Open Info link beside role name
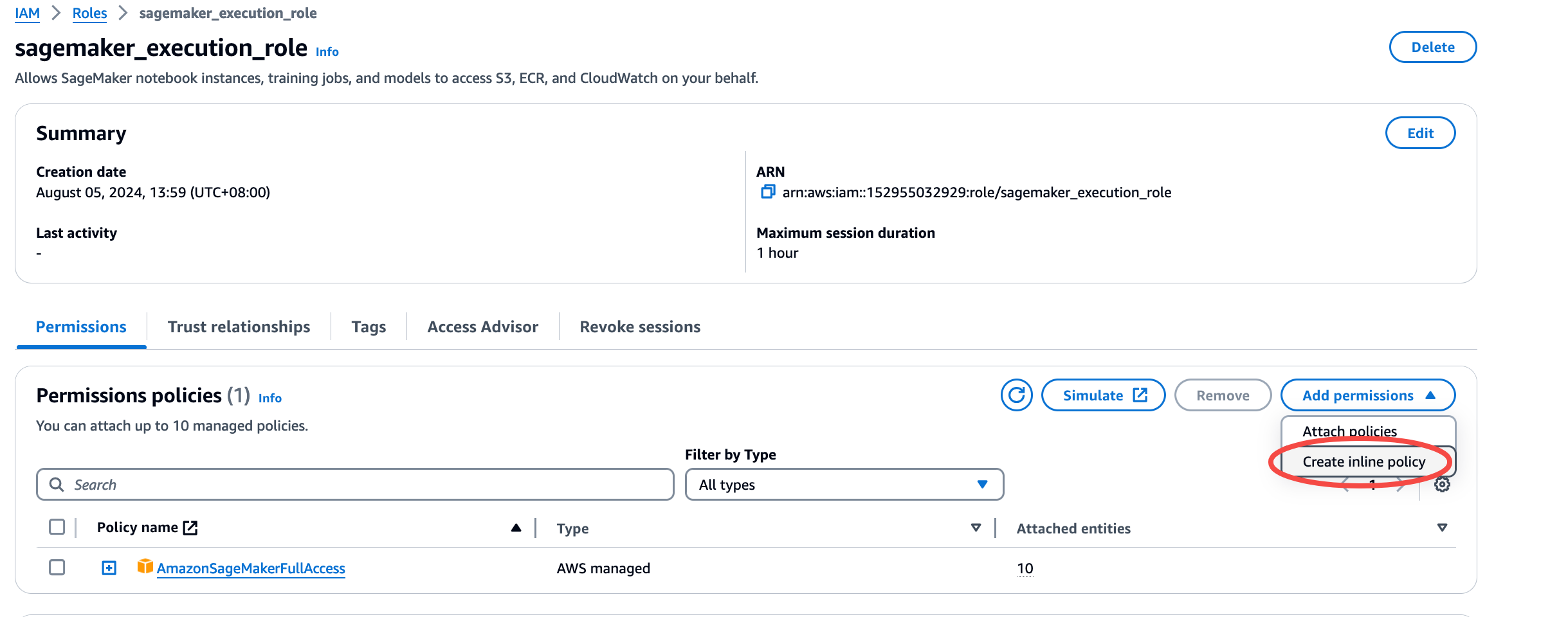 (x=327, y=51)
